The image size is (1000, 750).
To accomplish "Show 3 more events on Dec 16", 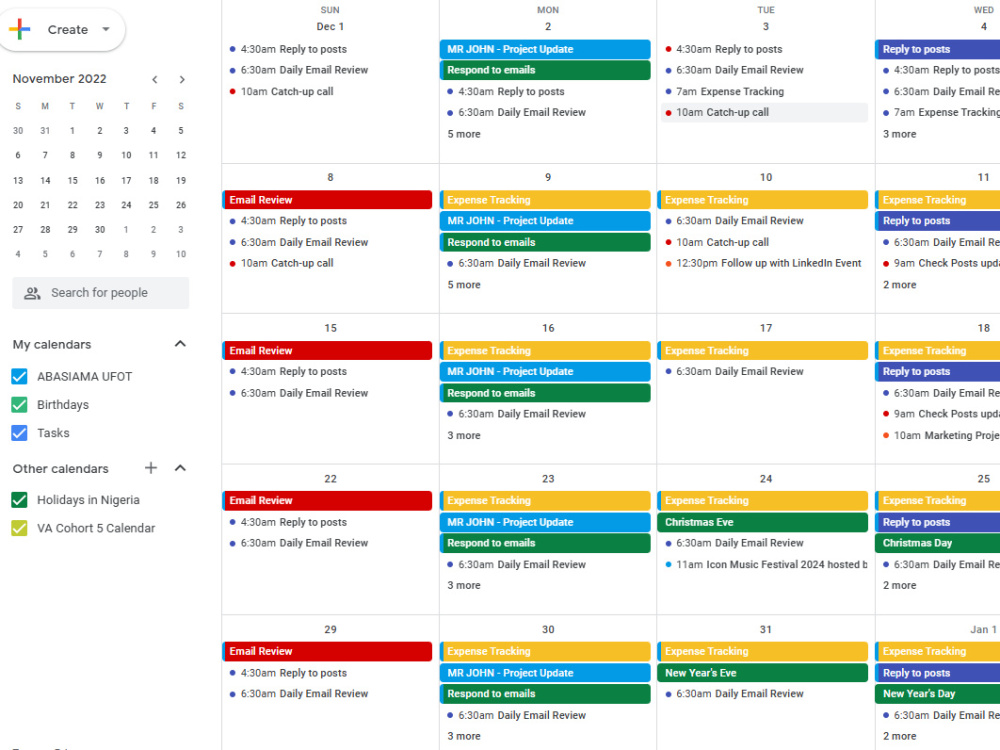I will click(464, 436).
